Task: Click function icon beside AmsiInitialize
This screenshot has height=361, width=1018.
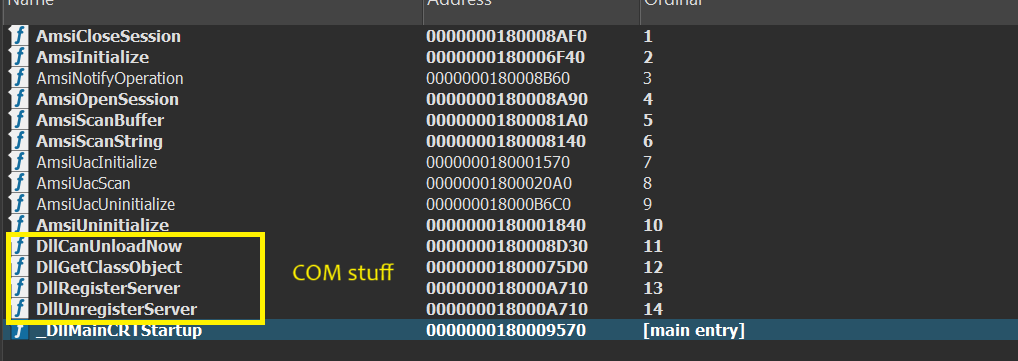Action: click(x=19, y=57)
